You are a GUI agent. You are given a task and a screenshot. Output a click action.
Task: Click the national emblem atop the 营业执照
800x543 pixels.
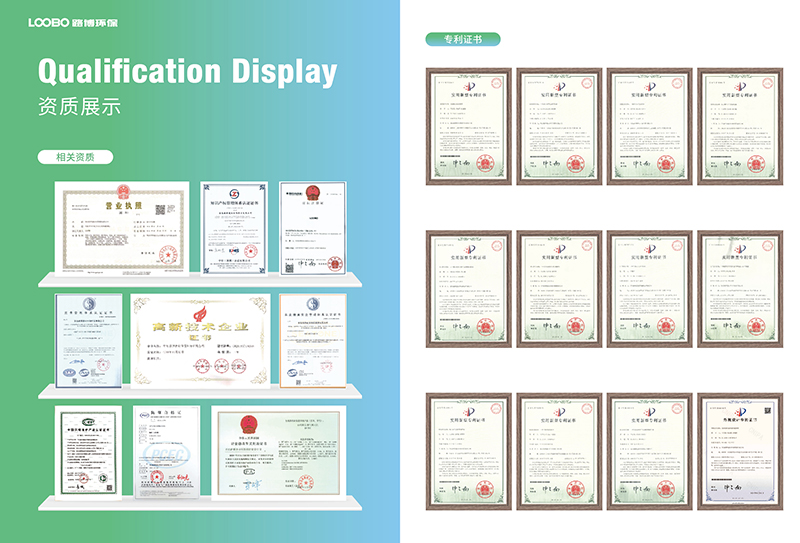point(123,192)
